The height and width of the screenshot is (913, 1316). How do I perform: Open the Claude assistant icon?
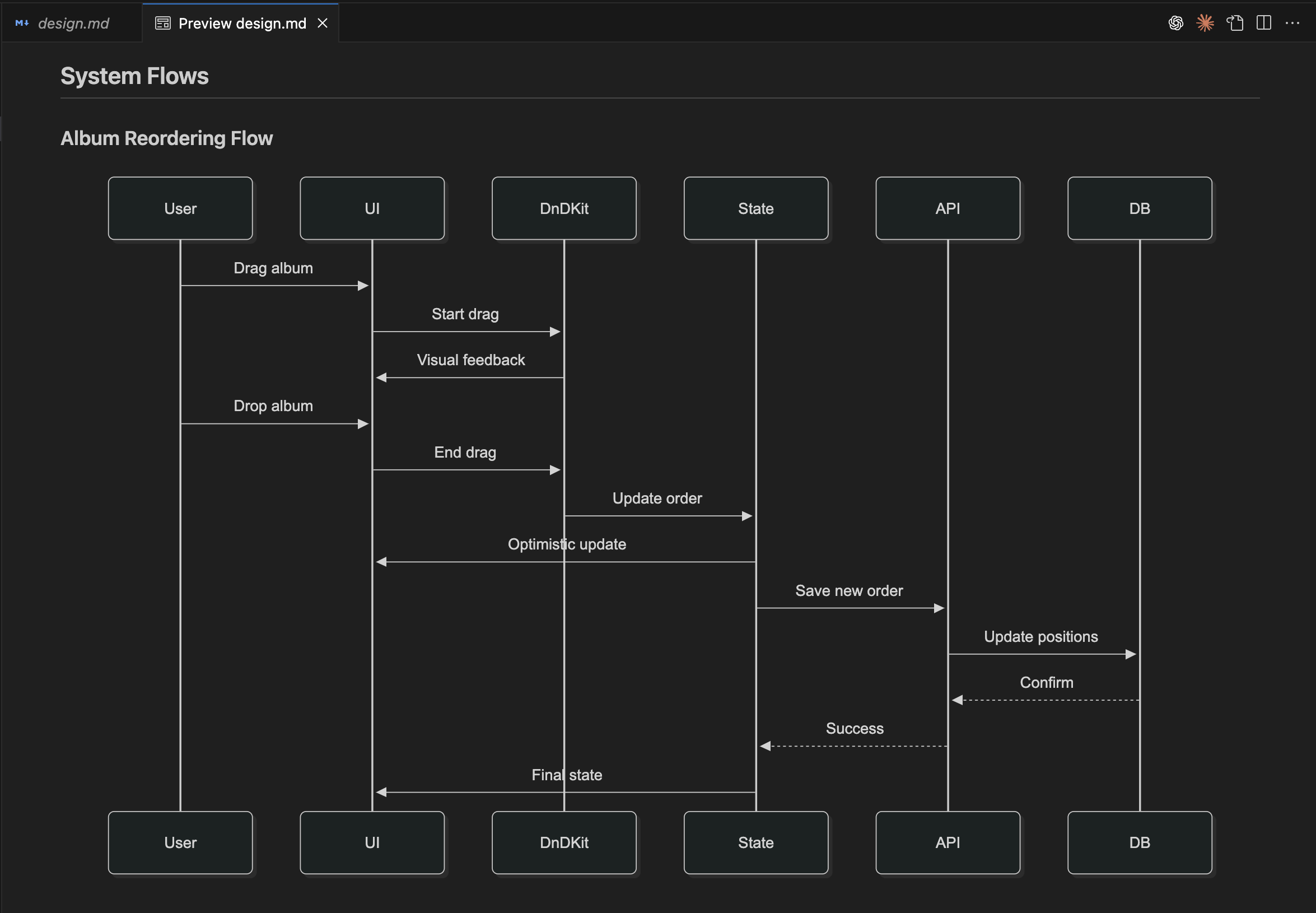pyautogui.click(x=1205, y=23)
